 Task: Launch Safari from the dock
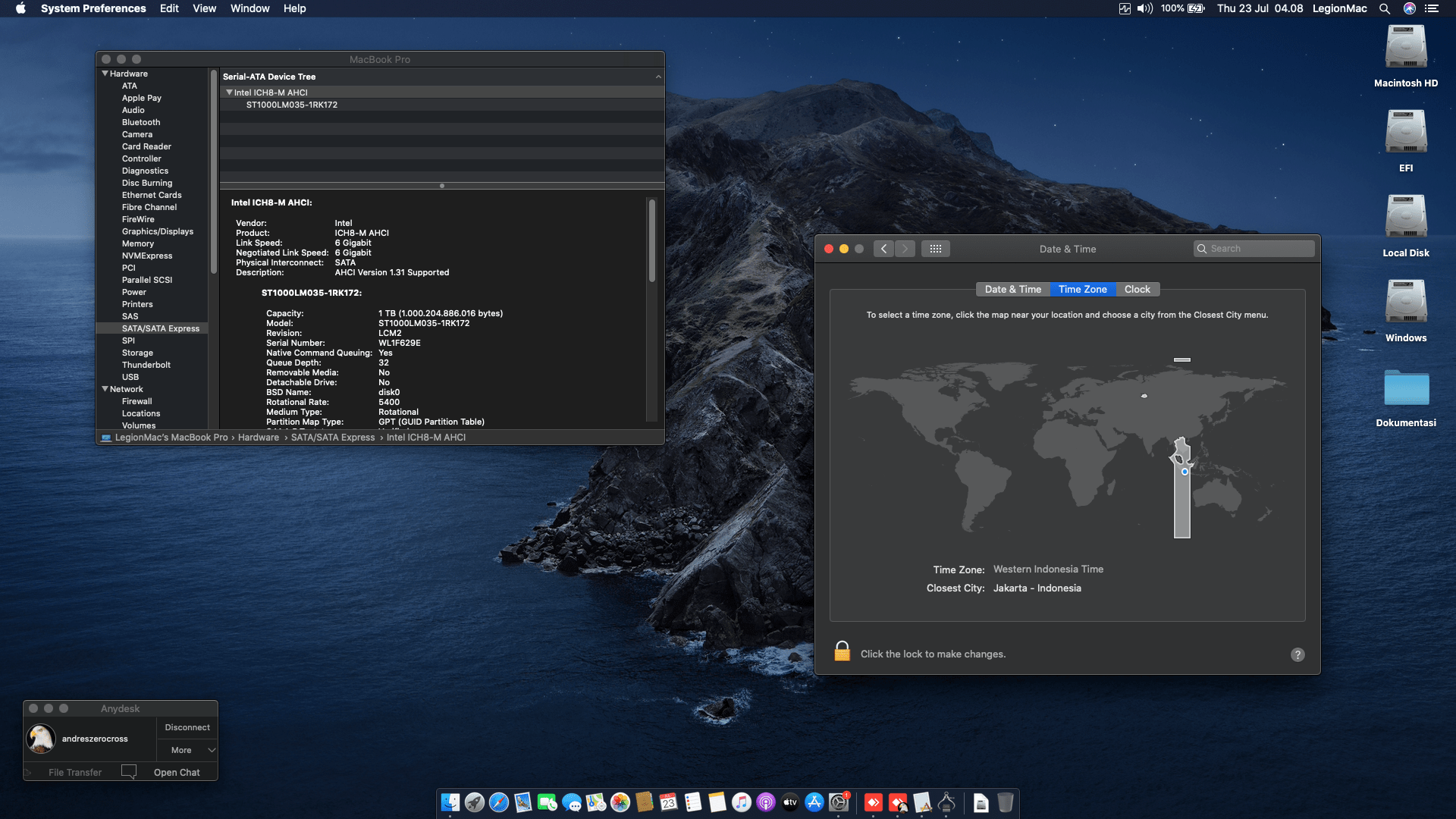point(499,802)
